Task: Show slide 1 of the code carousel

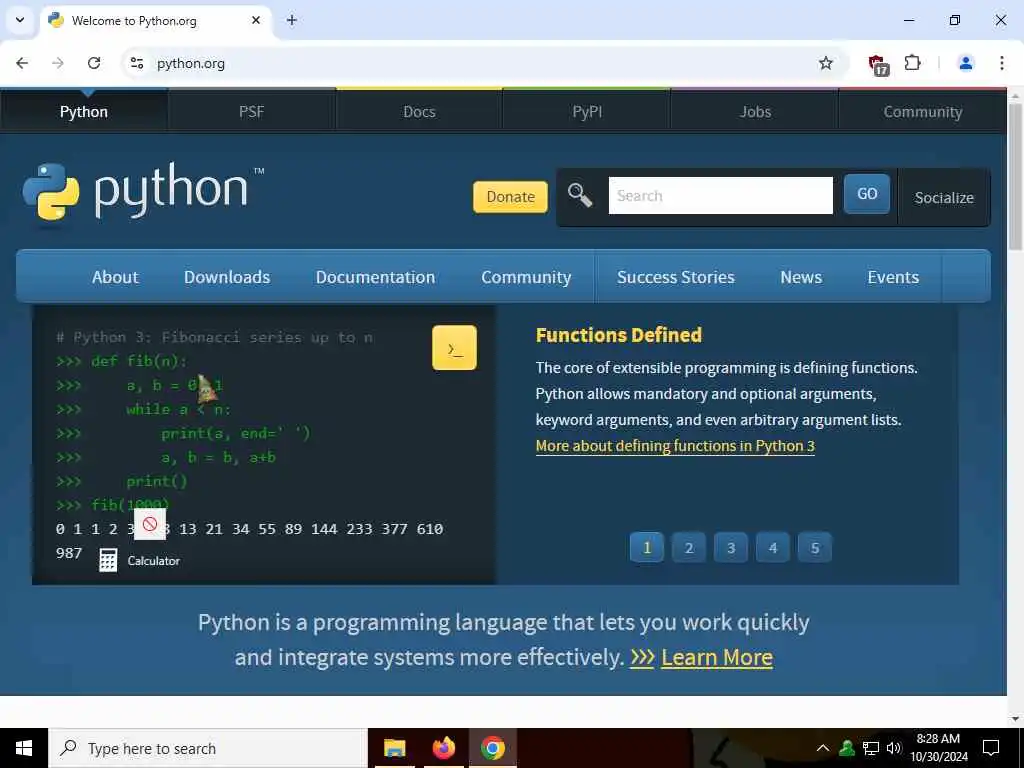Action: tap(647, 547)
